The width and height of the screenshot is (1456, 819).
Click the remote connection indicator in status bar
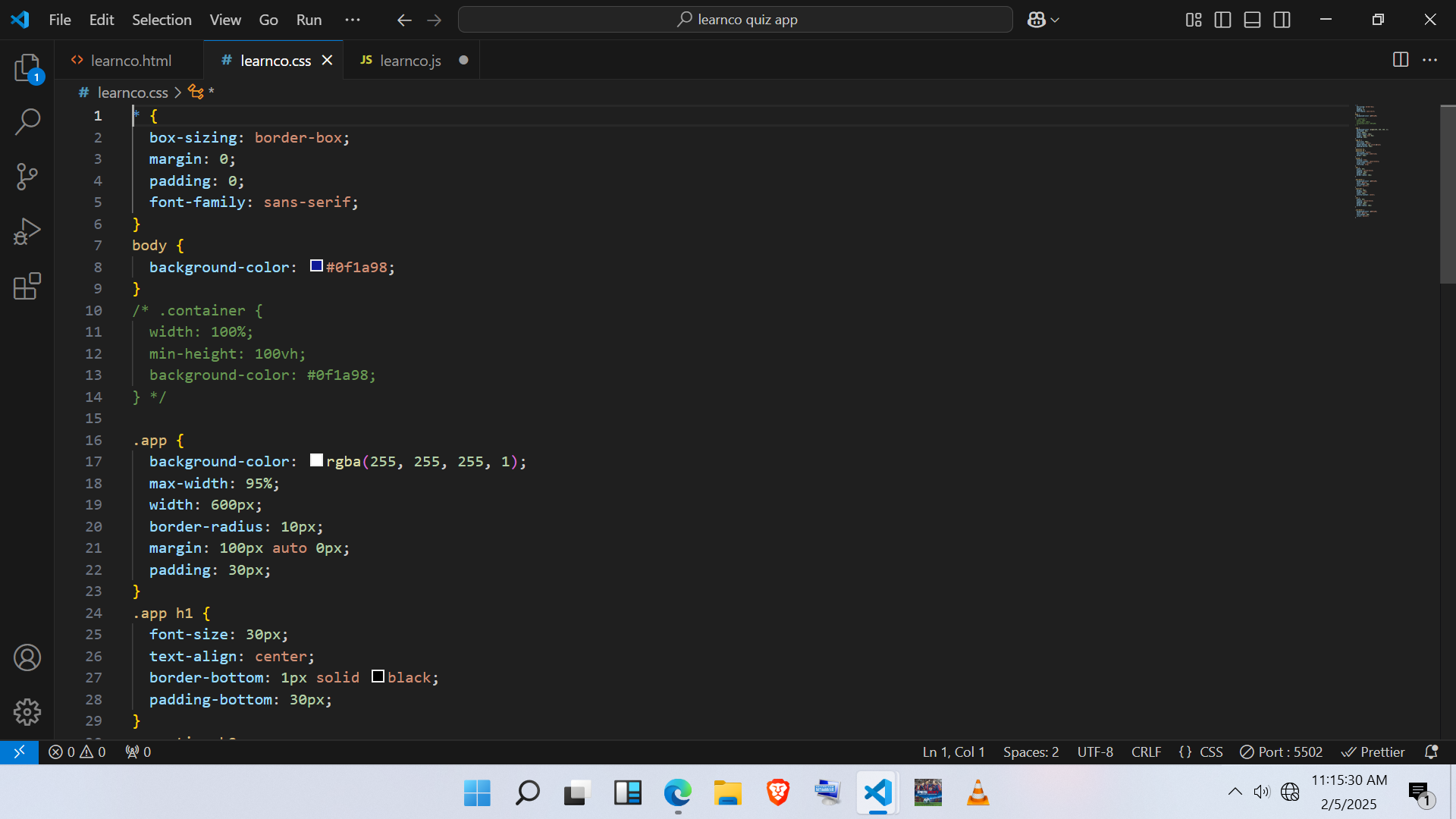point(19,752)
